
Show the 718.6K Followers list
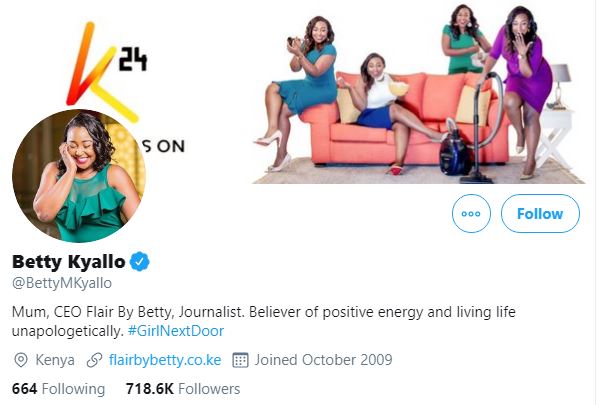point(182,388)
